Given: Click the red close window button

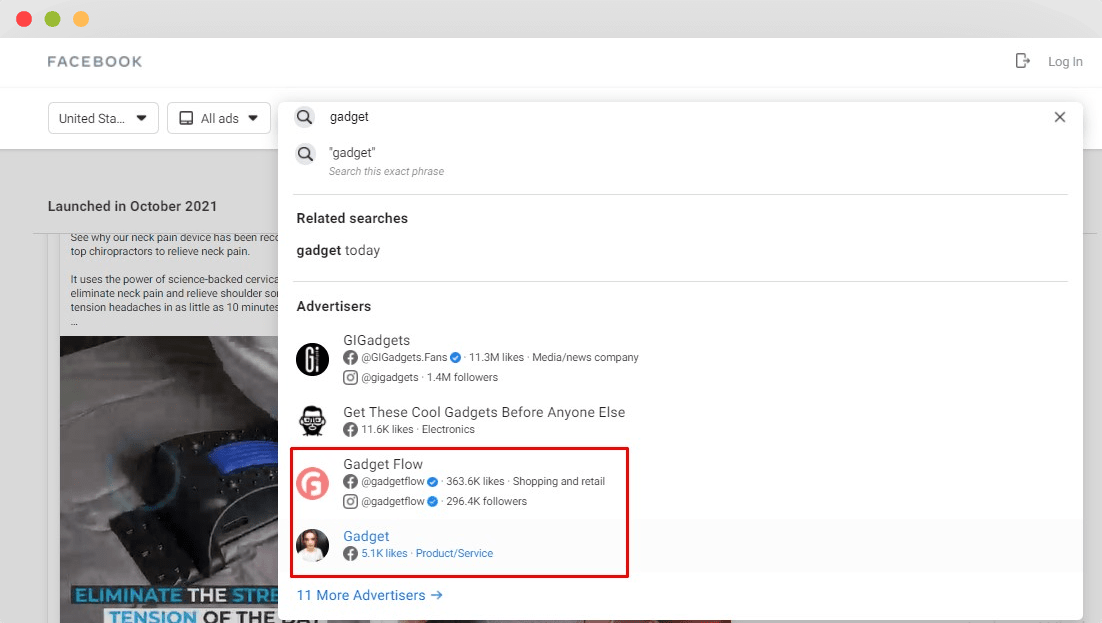Looking at the screenshot, I should (x=24, y=19).
